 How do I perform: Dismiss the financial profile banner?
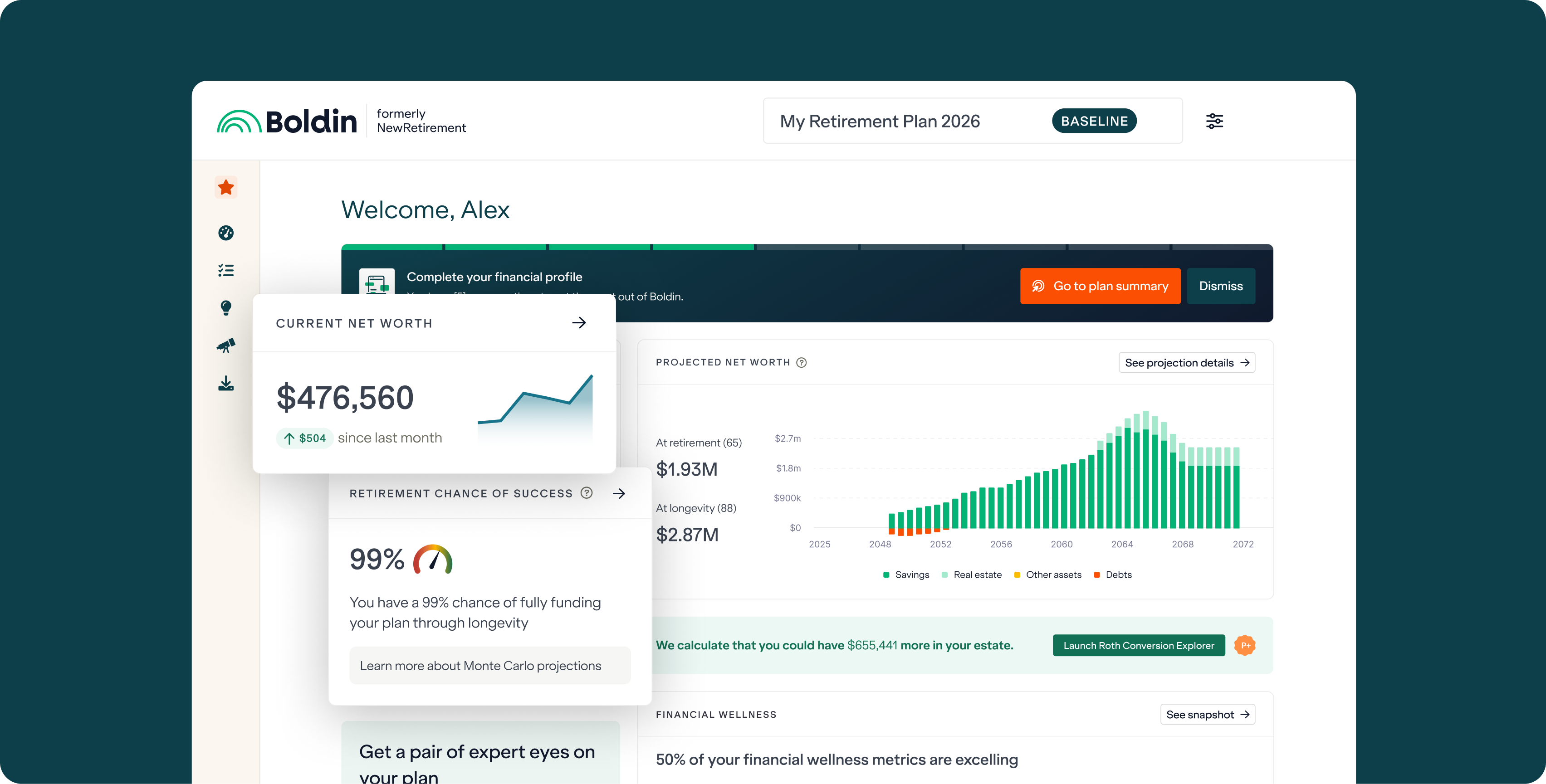(1220, 286)
